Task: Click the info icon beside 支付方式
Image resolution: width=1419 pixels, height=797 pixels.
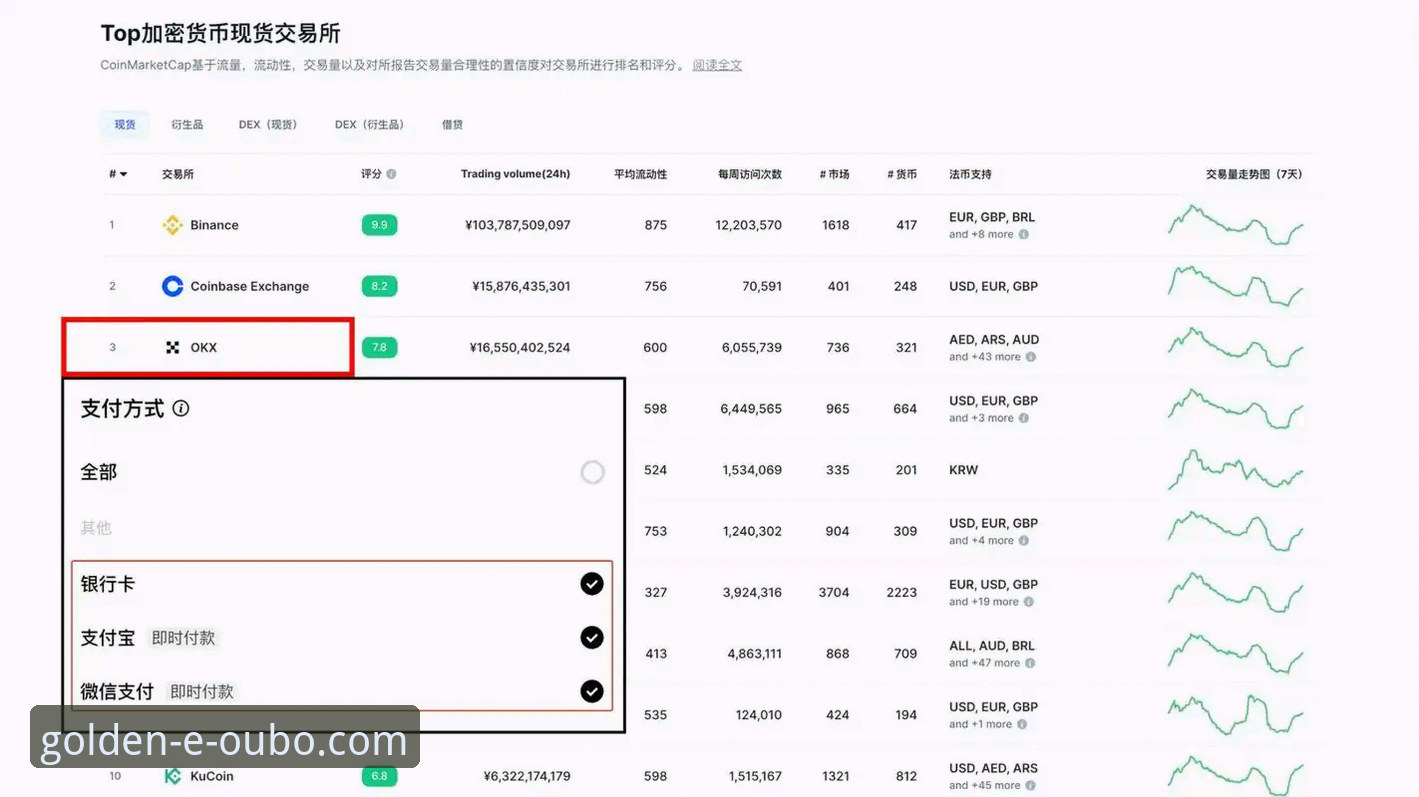Action: [181, 408]
